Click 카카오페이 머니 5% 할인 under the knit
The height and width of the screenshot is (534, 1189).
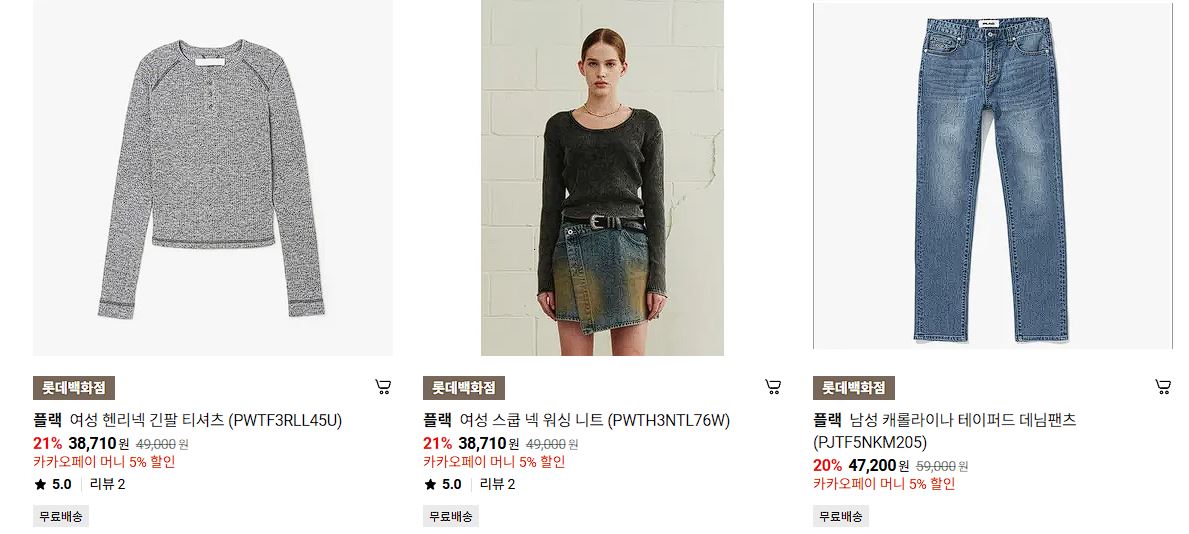(x=494, y=462)
